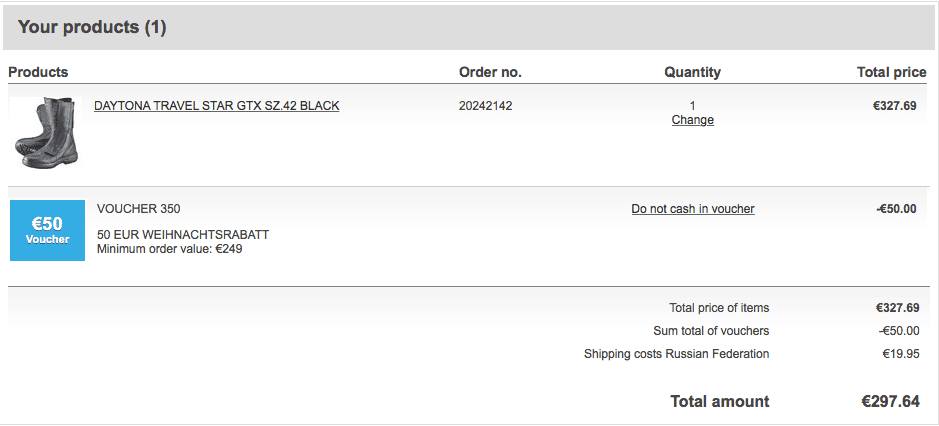Click the Order no. column header

coord(490,72)
